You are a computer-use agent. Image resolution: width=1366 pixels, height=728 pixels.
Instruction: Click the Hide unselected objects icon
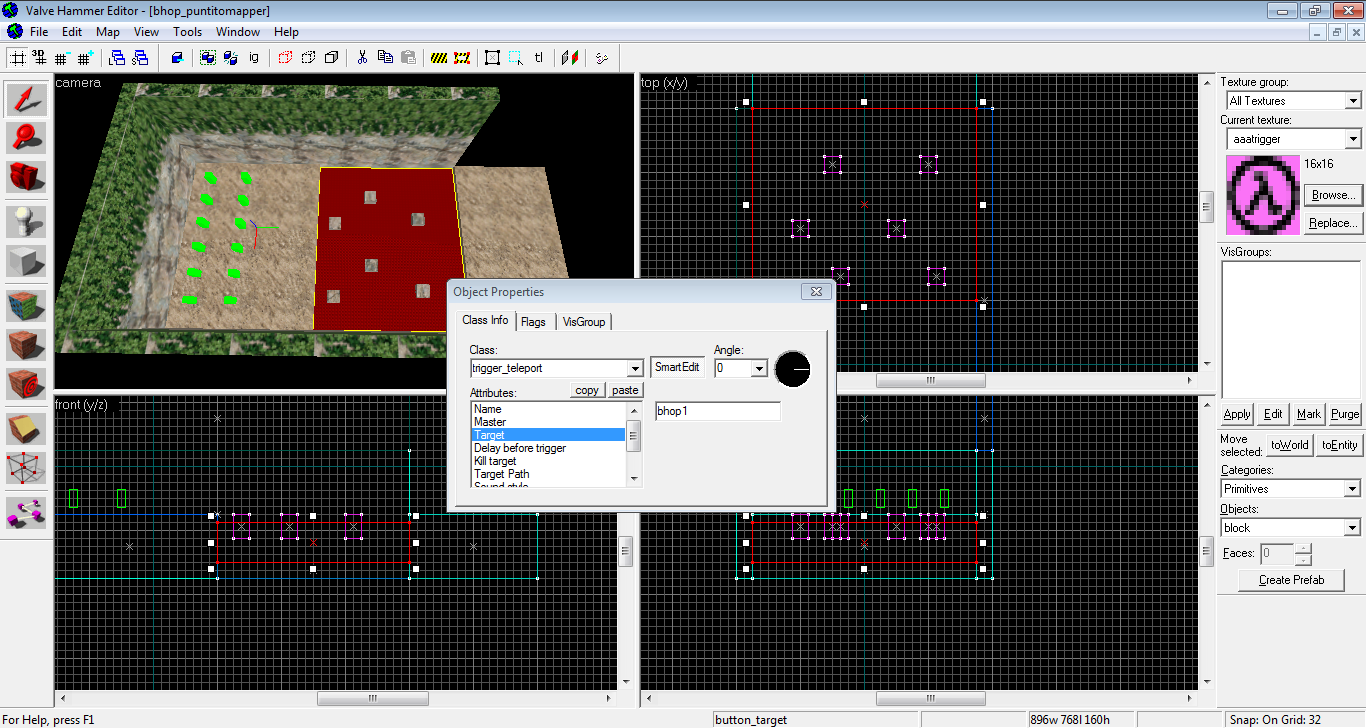point(308,58)
